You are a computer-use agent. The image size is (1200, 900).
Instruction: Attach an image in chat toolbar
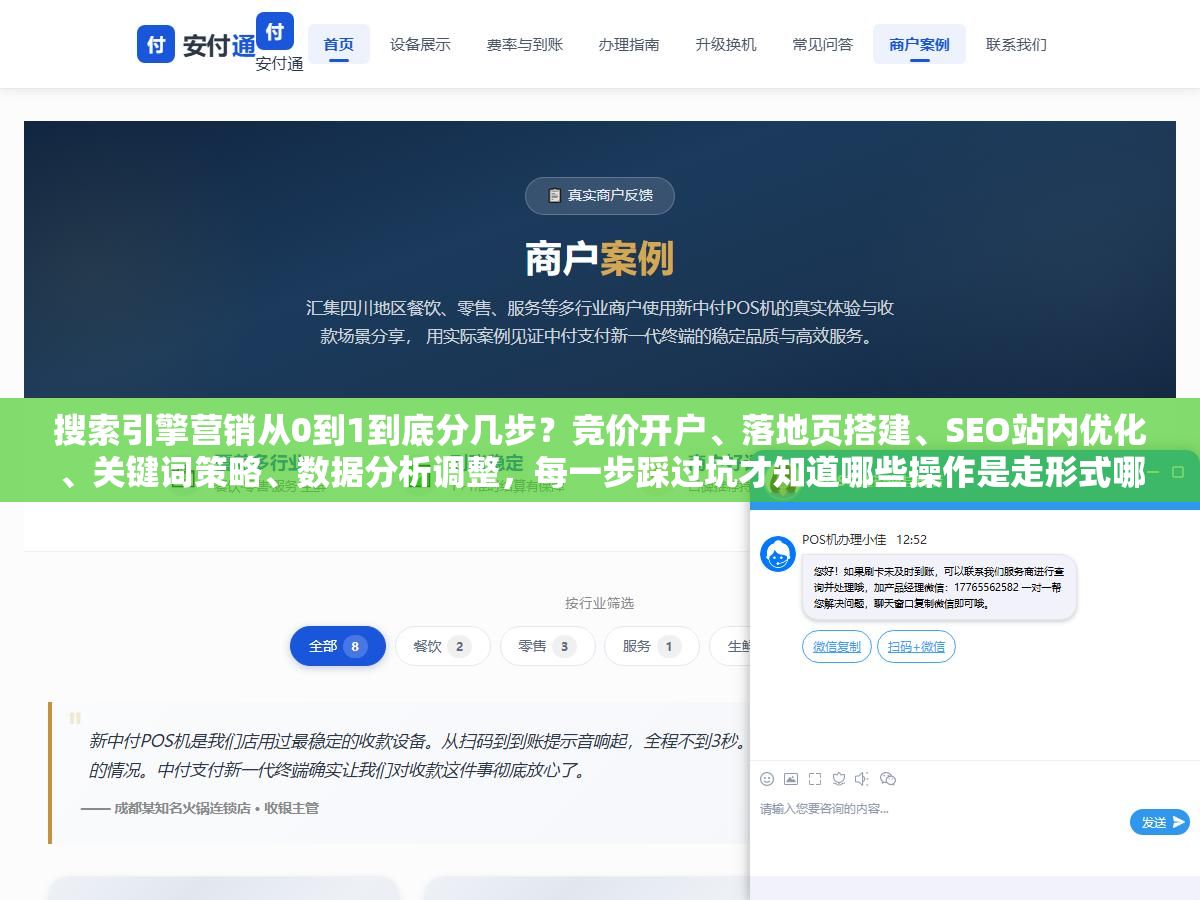(791, 779)
